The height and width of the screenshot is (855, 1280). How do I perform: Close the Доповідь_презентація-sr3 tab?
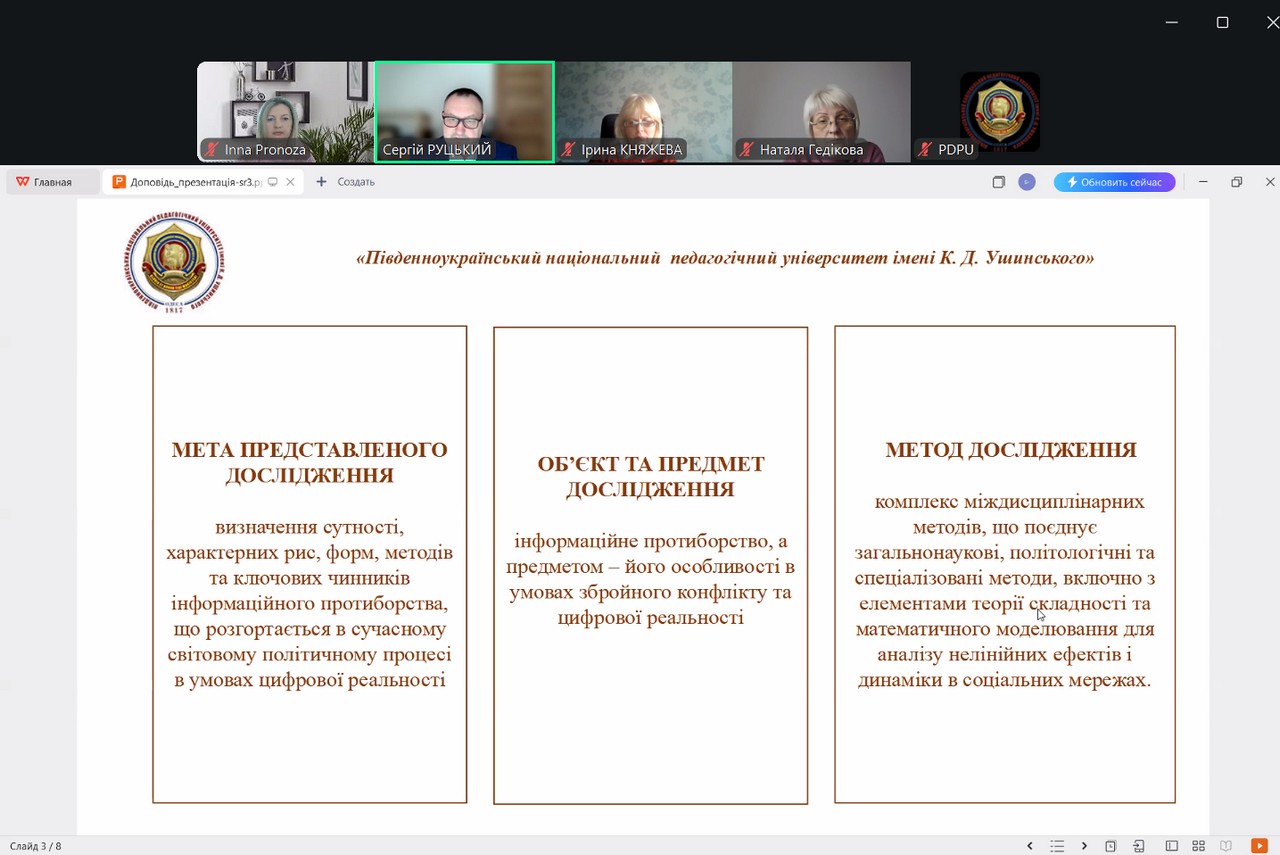(290, 182)
